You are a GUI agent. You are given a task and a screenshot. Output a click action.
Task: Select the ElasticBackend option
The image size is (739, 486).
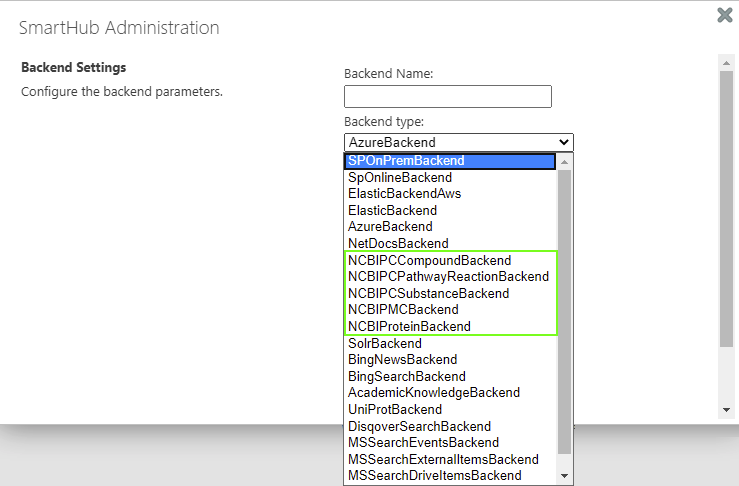click(392, 211)
